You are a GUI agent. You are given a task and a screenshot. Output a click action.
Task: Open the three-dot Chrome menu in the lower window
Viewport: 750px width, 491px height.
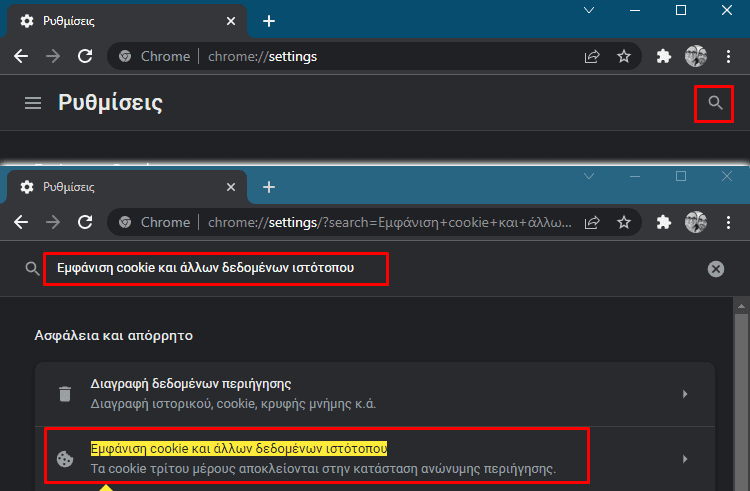[x=728, y=222]
